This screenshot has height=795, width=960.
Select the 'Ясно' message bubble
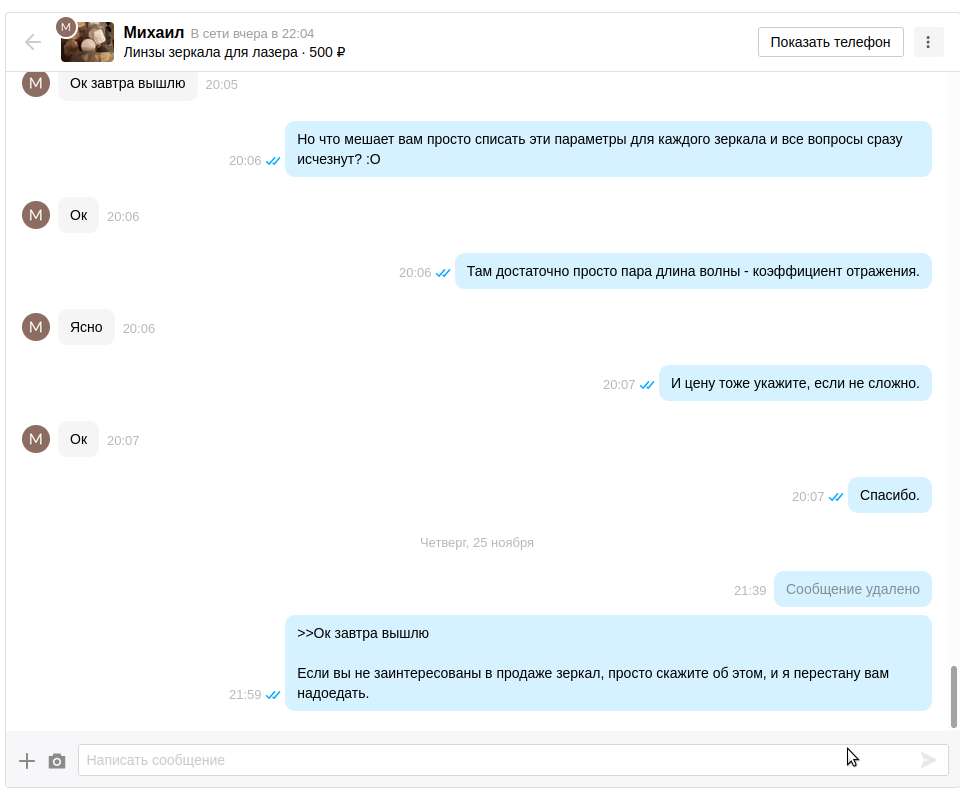86,327
